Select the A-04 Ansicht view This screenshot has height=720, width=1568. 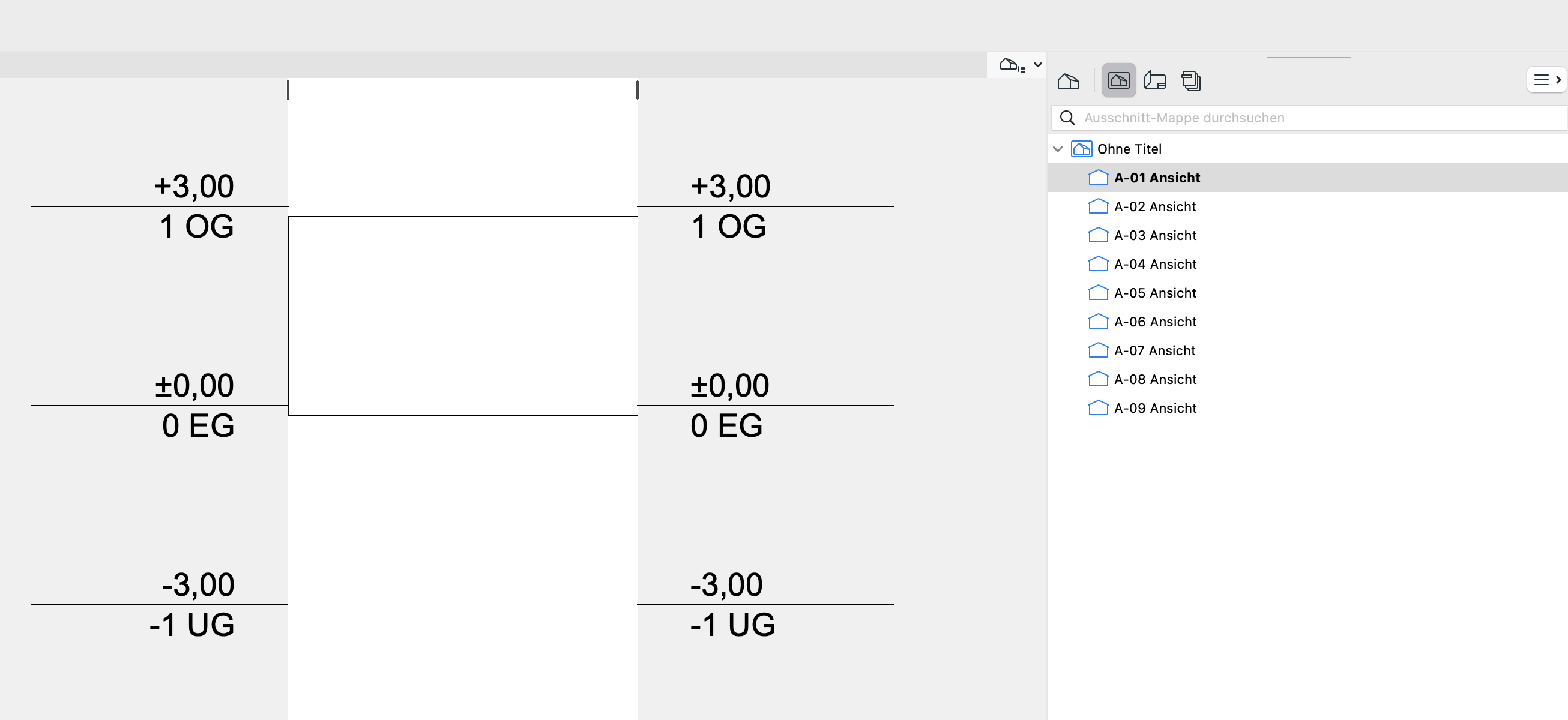point(1307,264)
